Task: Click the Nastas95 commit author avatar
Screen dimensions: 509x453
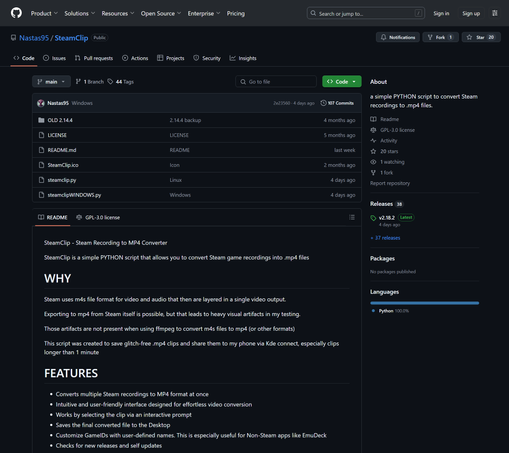Action: pos(41,103)
